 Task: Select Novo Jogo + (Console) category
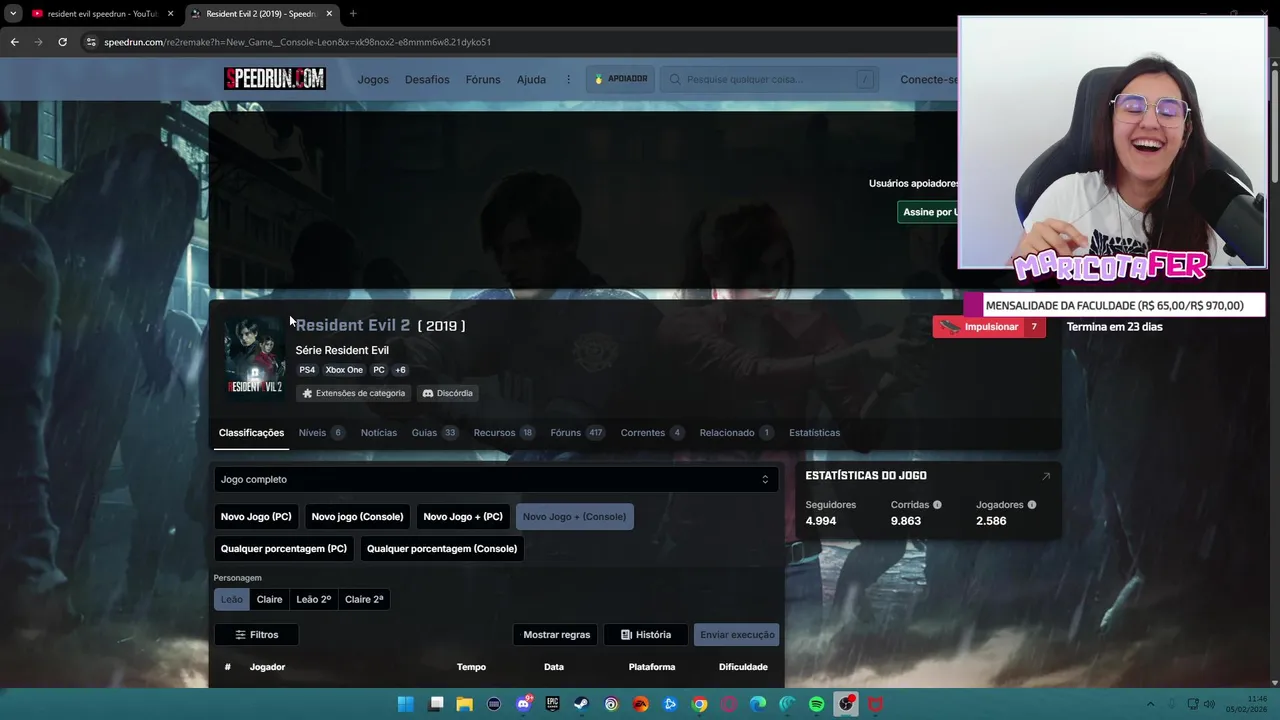(x=574, y=517)
